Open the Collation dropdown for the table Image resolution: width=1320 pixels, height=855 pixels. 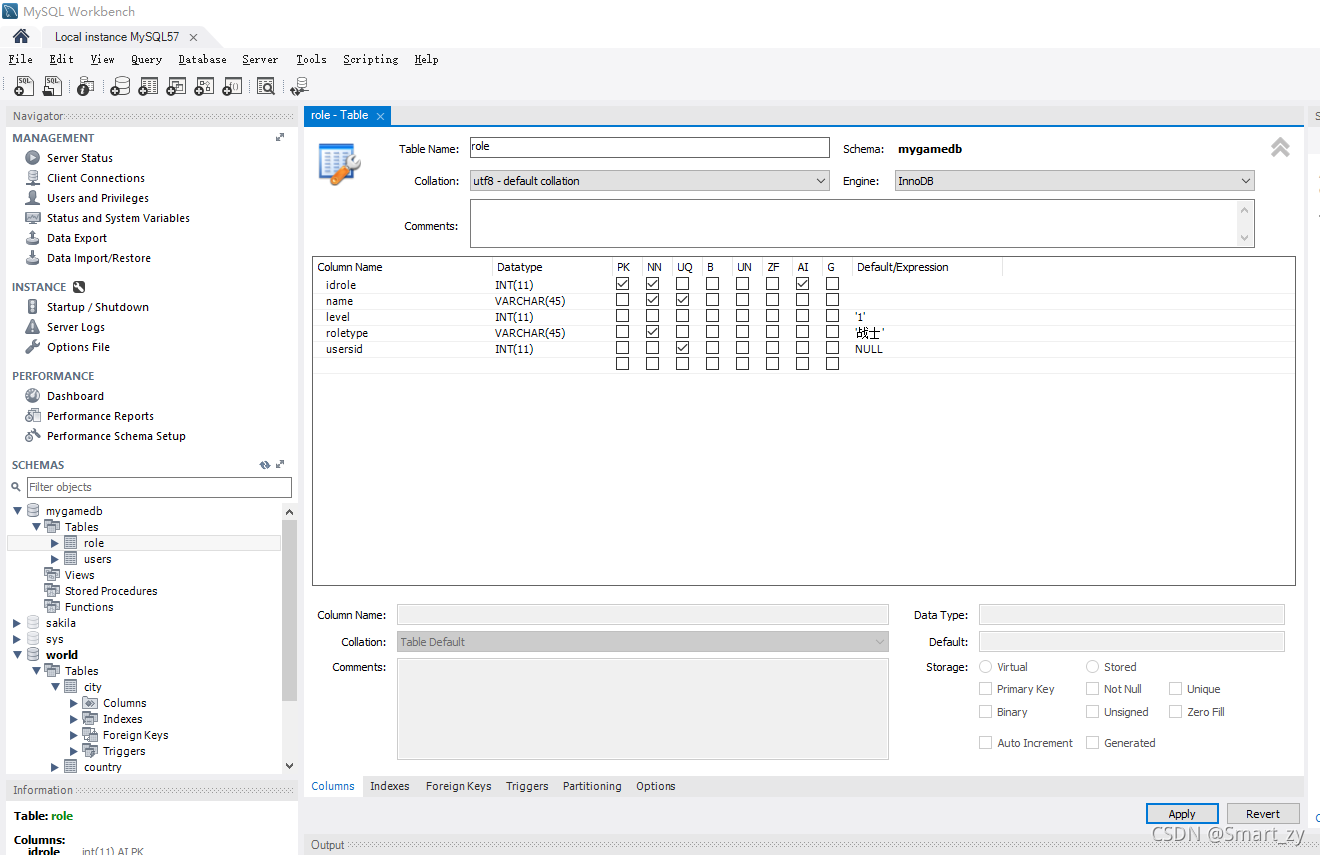650,181
